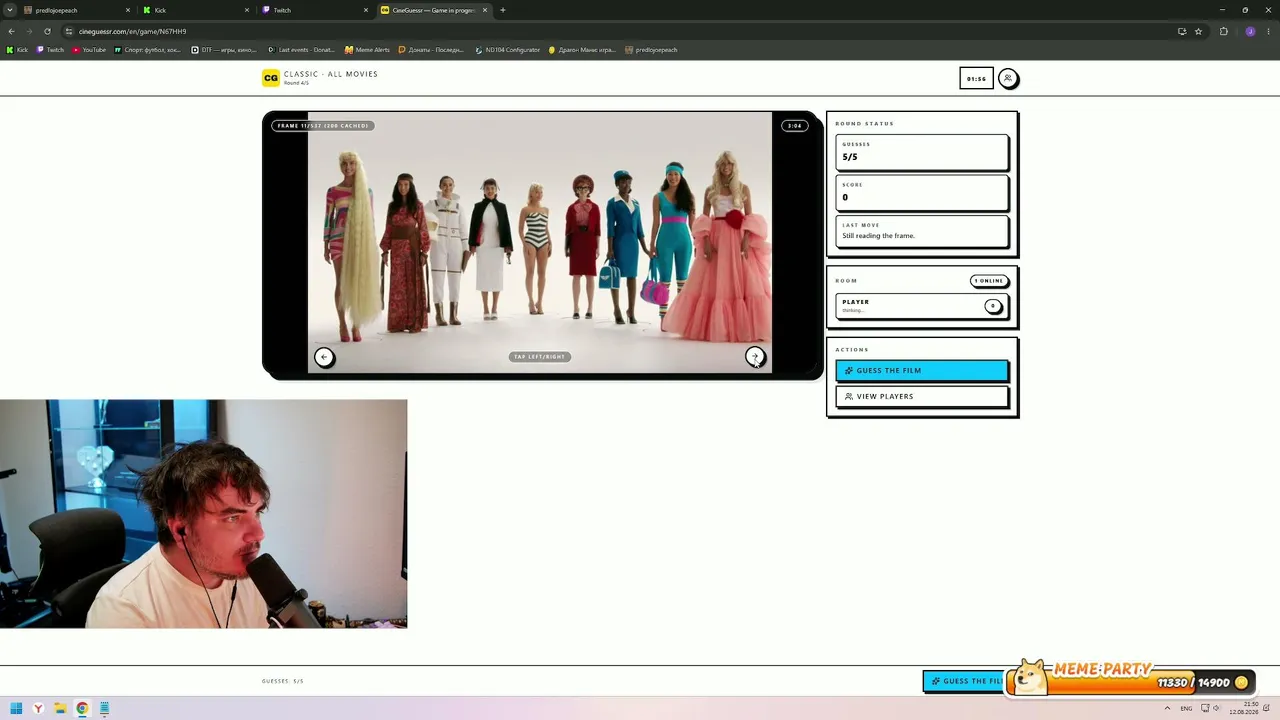
Task: Open the Chrome profile avatar
Action: pyautogui.click(x=1250, y=31)
